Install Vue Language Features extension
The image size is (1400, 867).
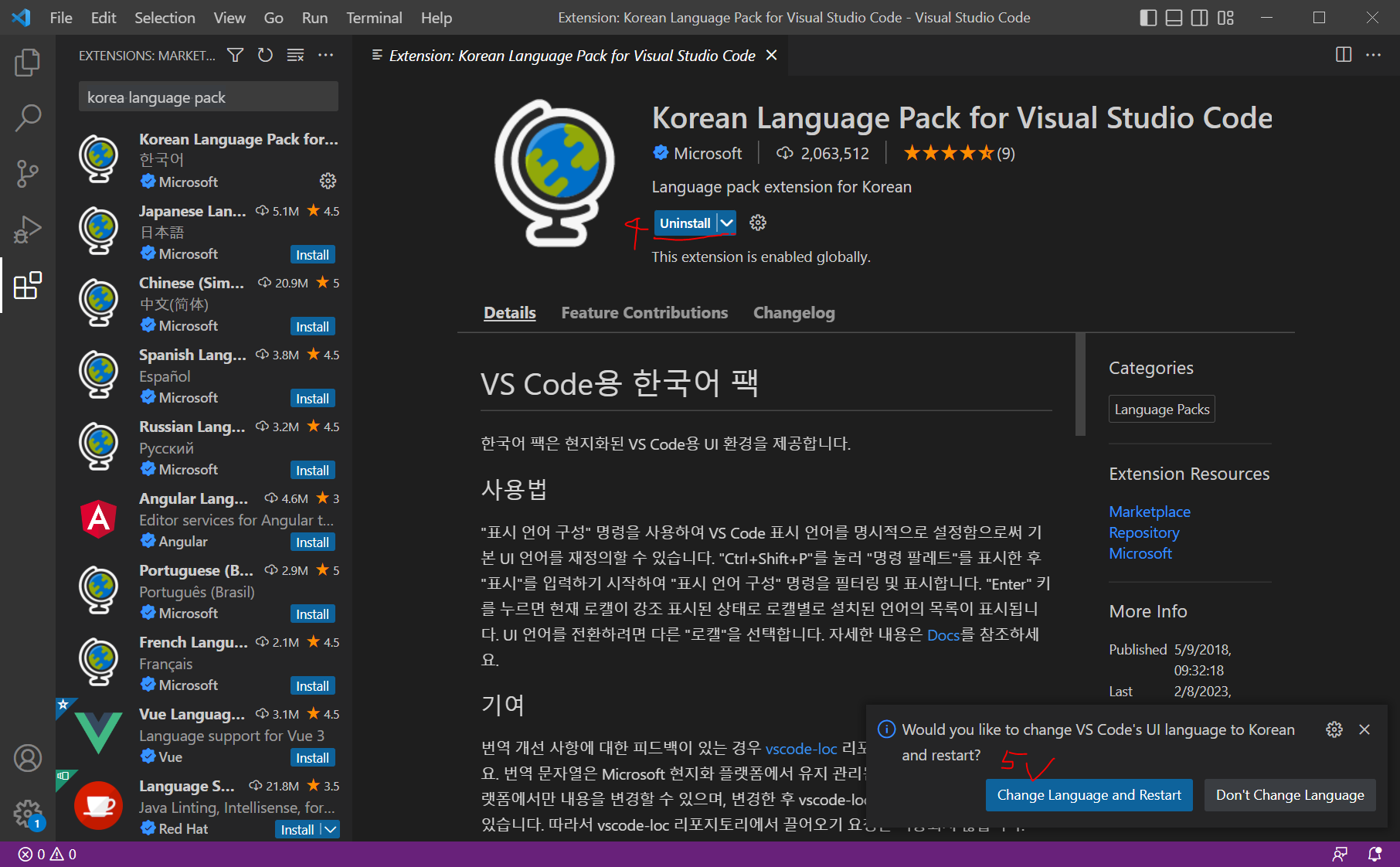pyautogui.click(x=312, y=757)
